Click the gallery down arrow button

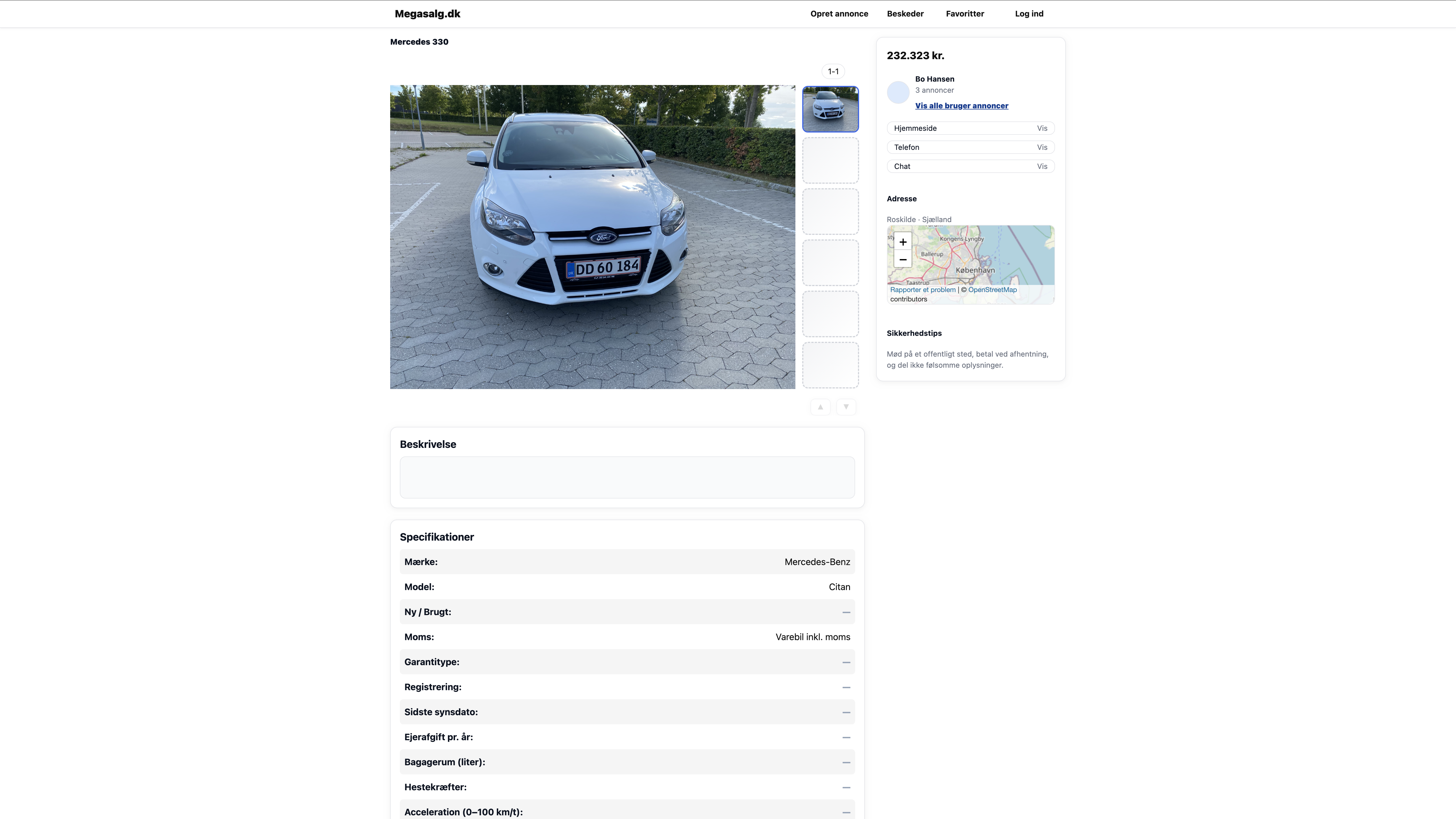pyautogui.click(x=845, y=407)
